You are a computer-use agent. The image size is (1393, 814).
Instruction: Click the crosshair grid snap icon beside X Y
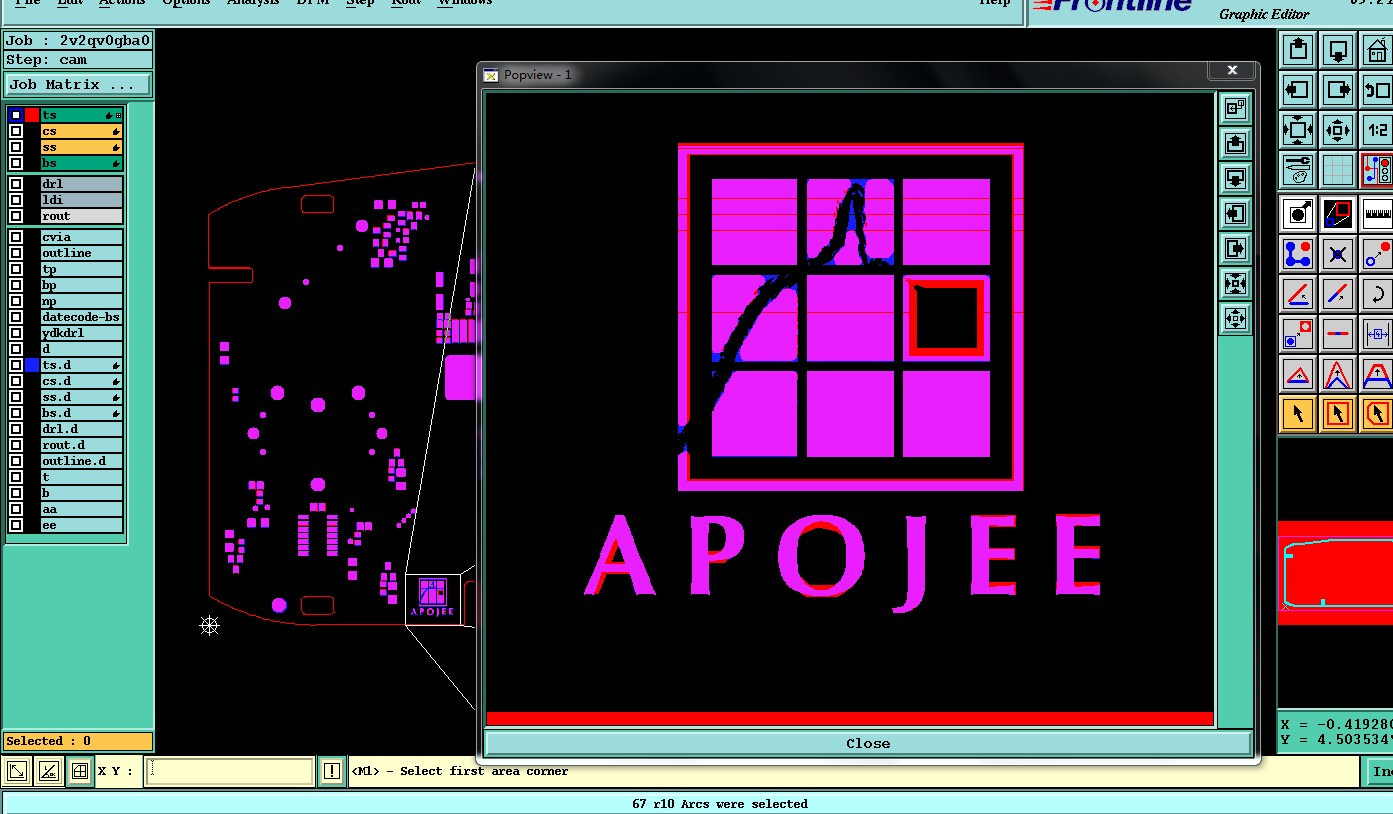[x=80, y=771]
